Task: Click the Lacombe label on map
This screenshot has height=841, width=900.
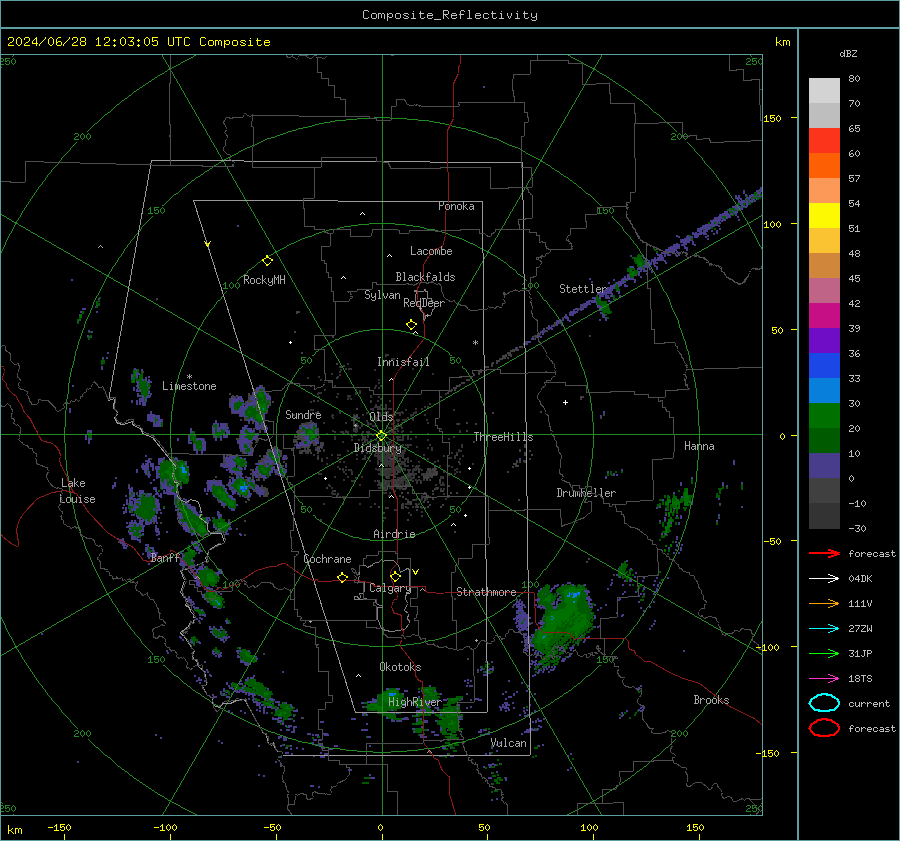Action: (x=431, y=251)
